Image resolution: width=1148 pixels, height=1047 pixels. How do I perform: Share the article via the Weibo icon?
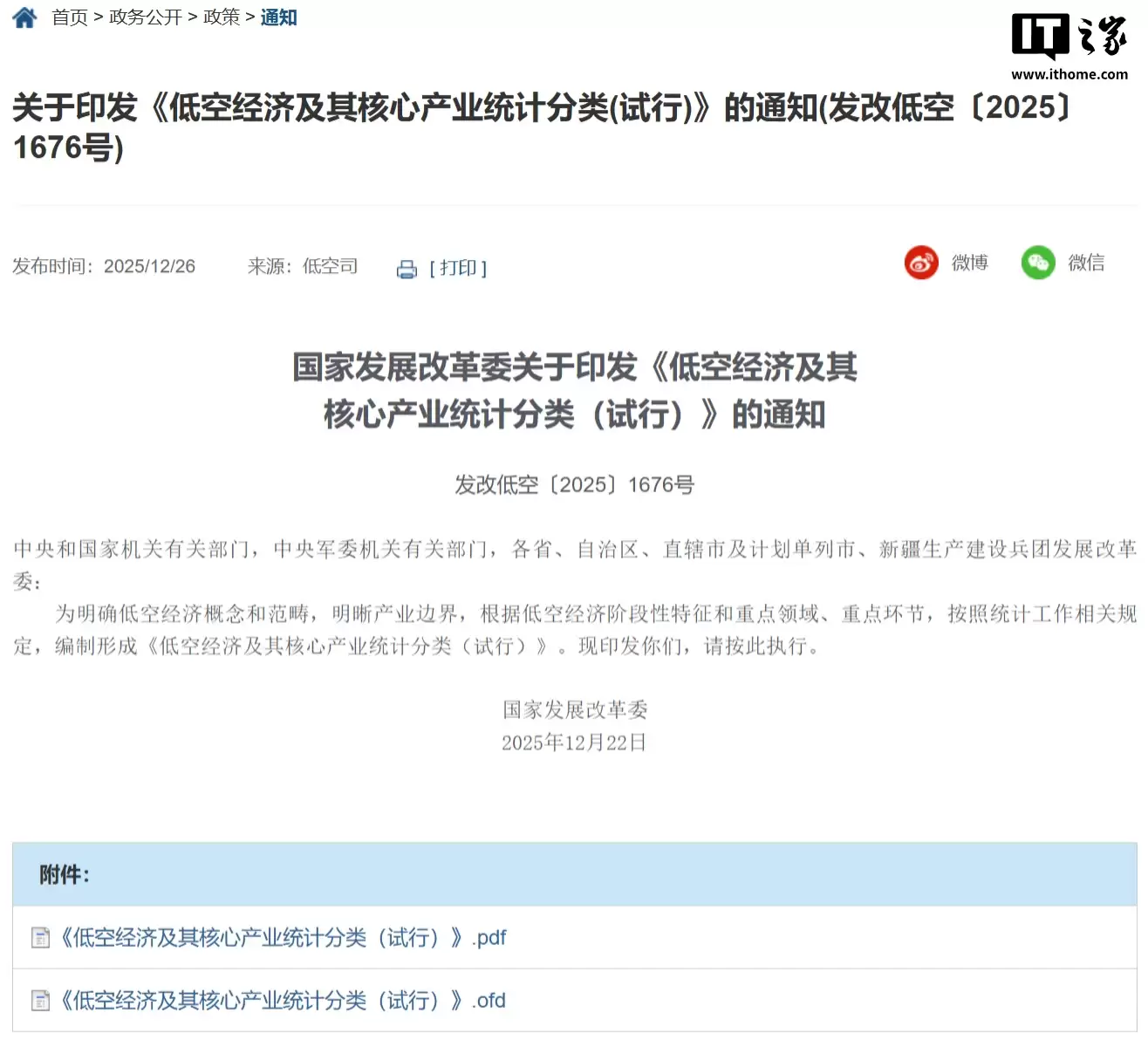tap(920, 263)
